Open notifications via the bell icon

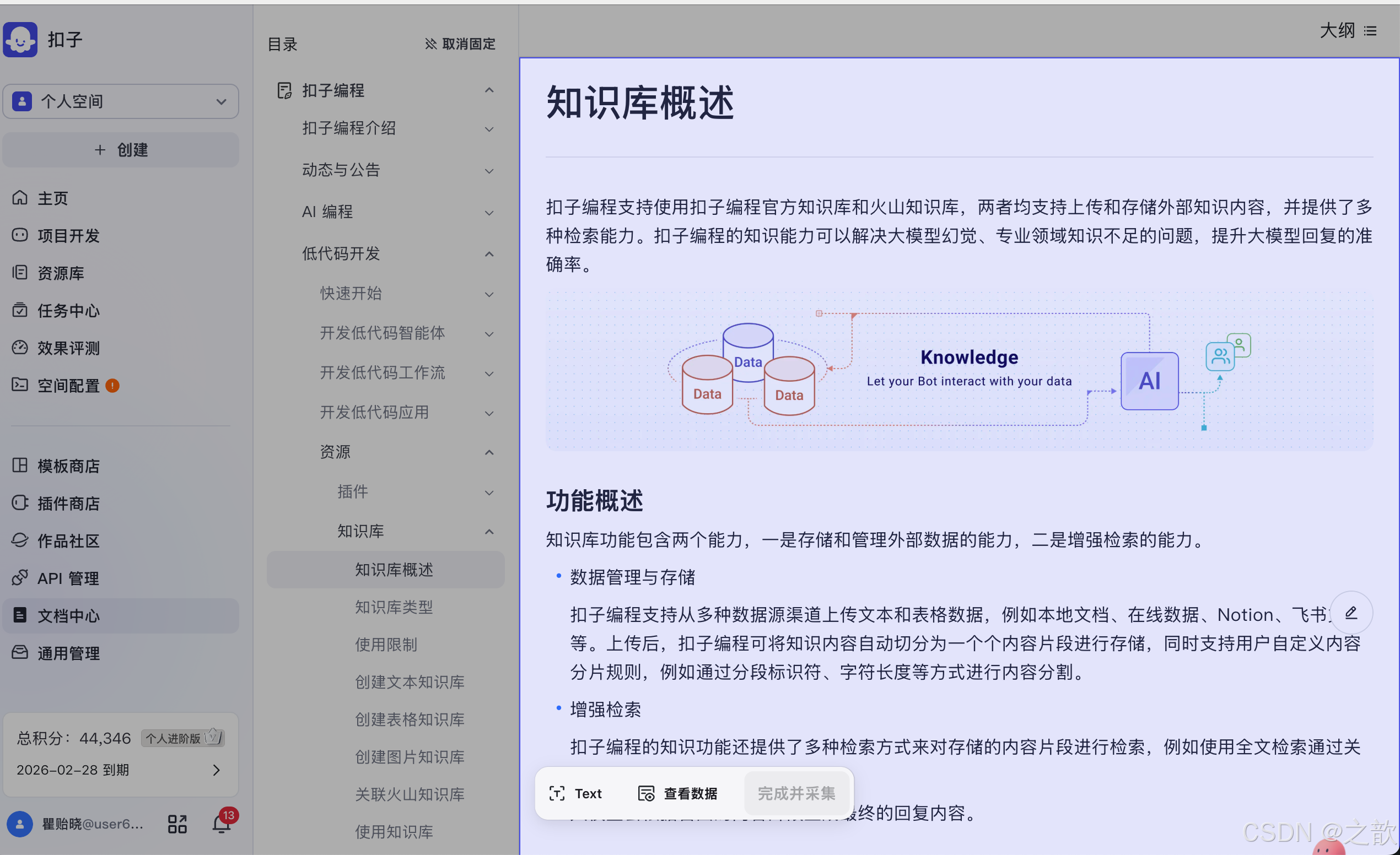(222, 824)
